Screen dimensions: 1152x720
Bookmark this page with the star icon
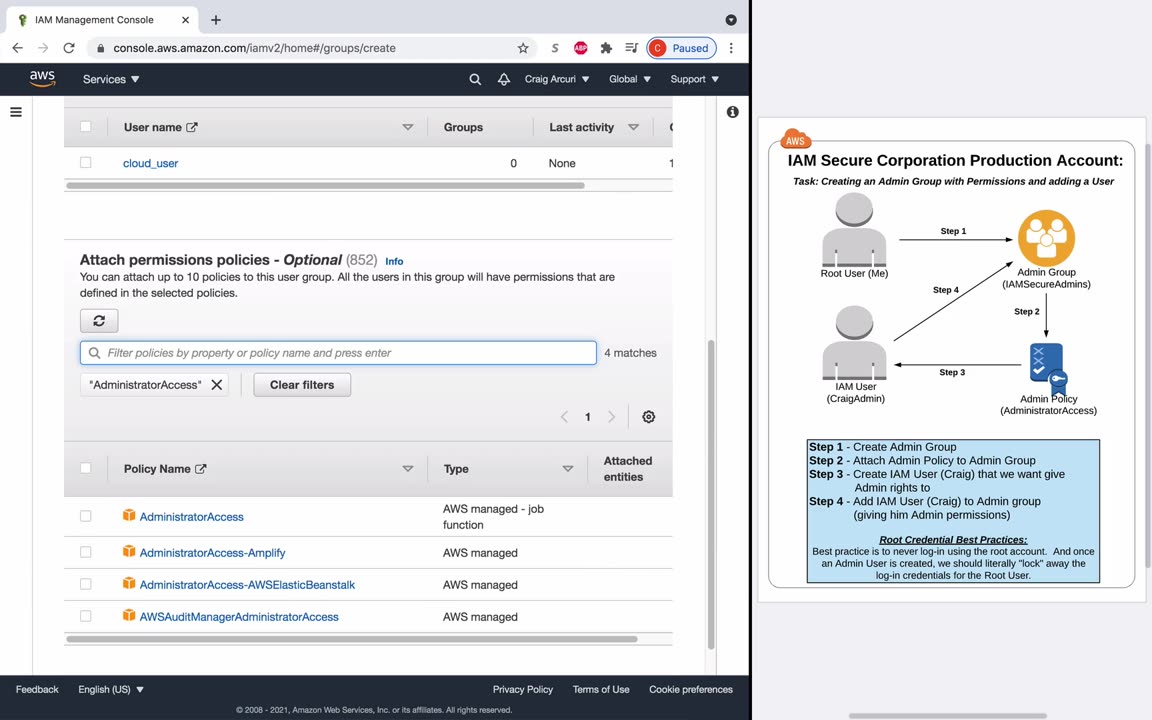click(x=523, y=48)
